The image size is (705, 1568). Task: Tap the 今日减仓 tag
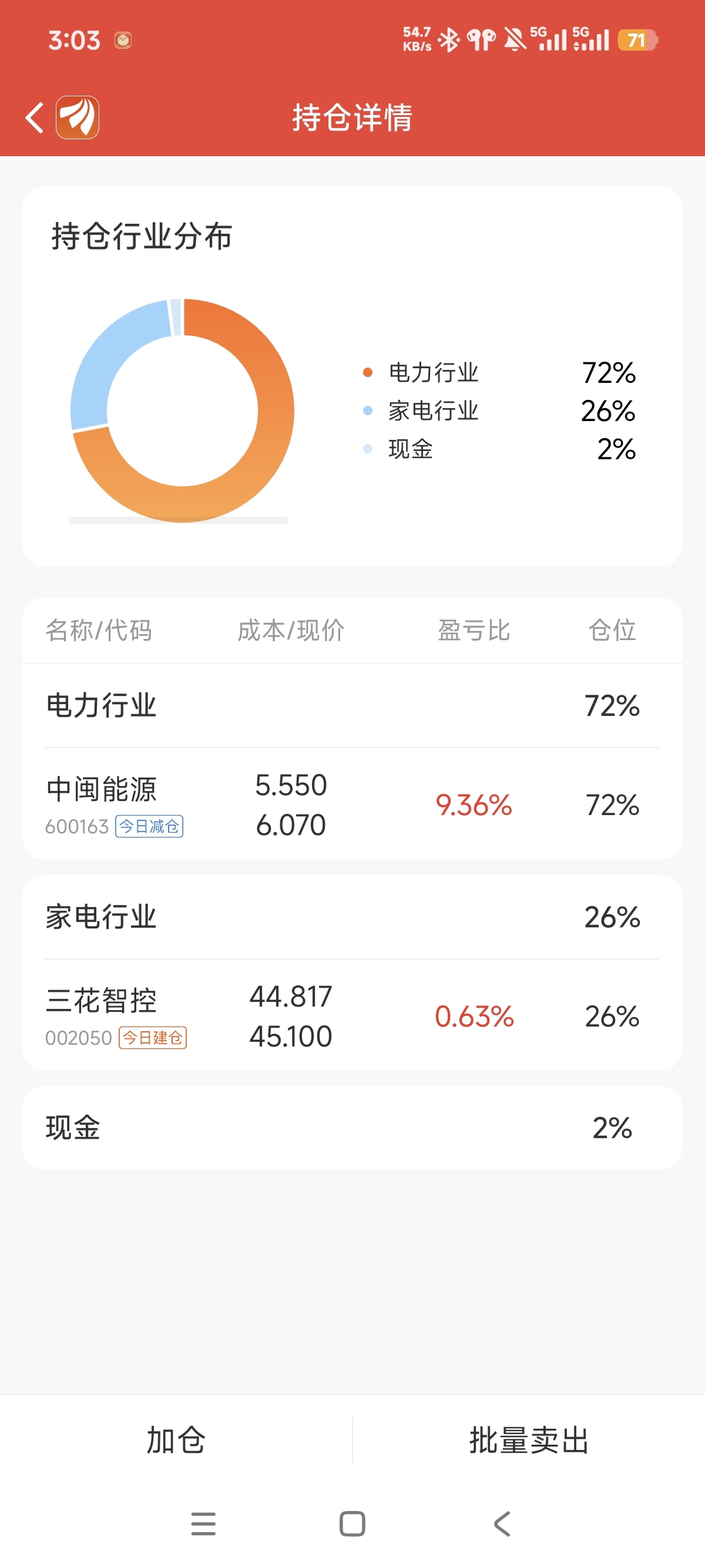[149, 826]
